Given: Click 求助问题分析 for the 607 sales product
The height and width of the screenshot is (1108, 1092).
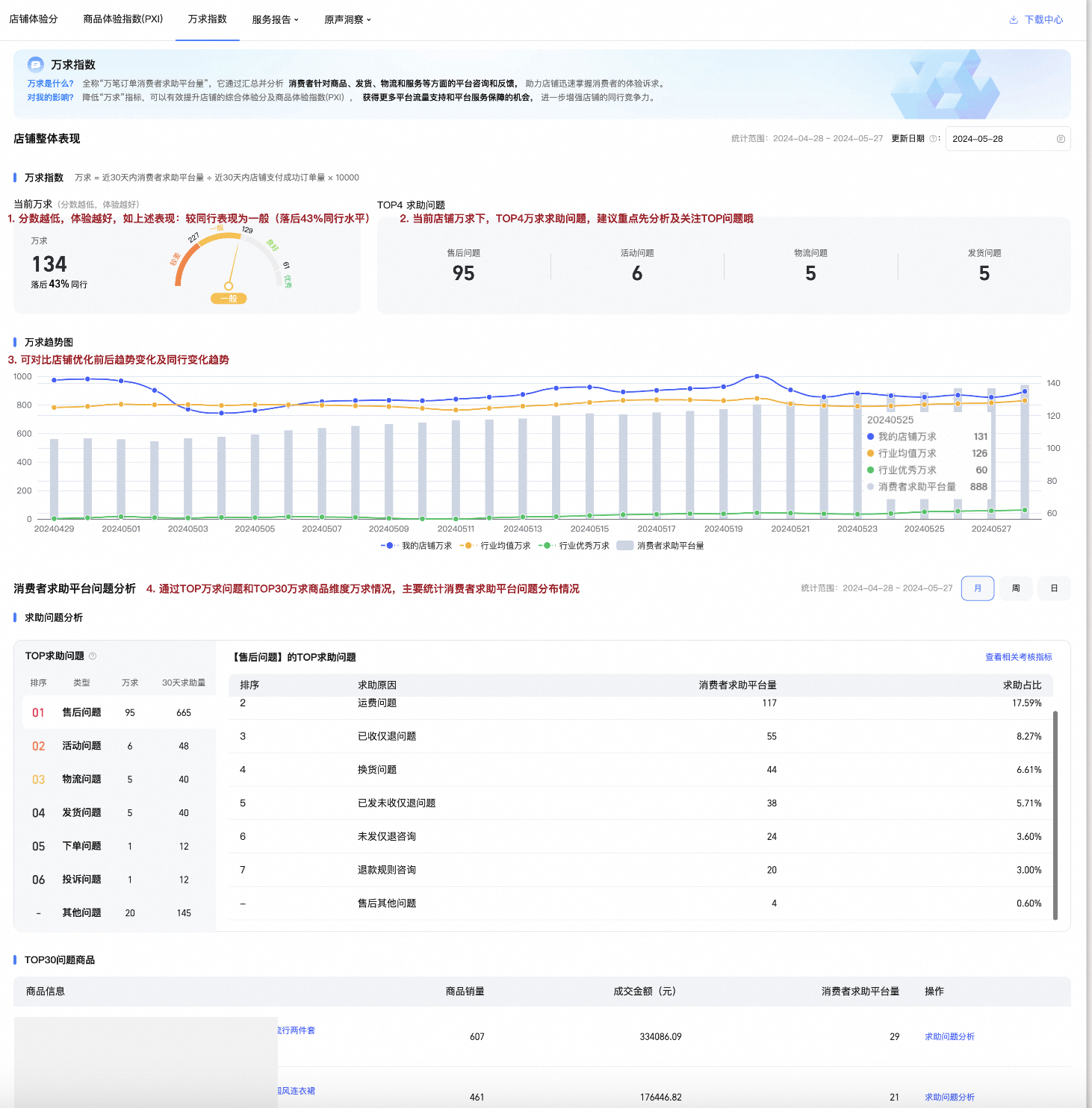Looking at the screenshot, I should click(949, 1037).
